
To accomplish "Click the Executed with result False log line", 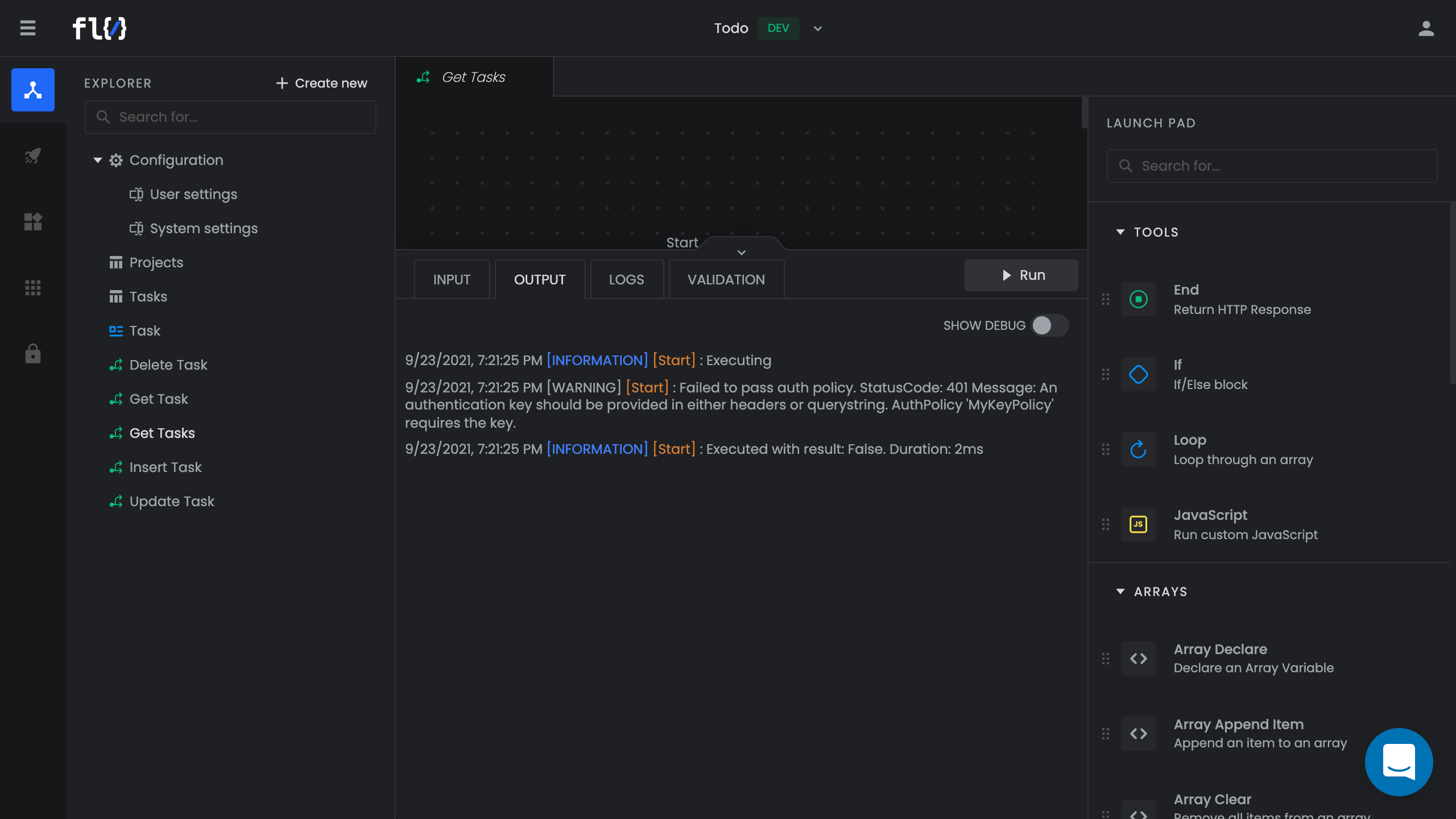I will [x=694, y=449].
